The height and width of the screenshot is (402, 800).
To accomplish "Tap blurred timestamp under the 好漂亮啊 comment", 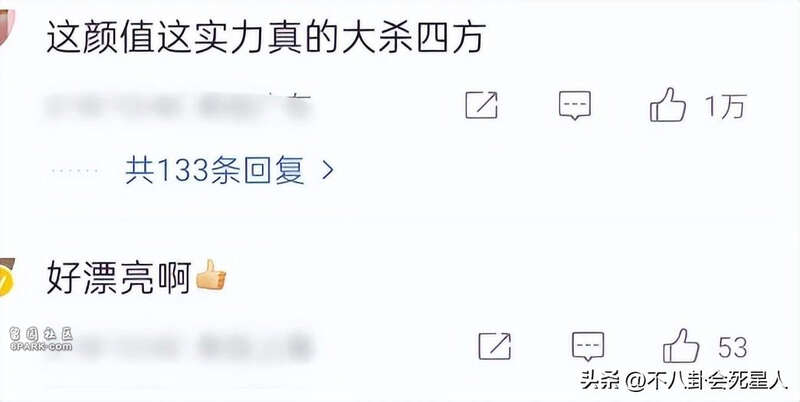I will [179, 346].
